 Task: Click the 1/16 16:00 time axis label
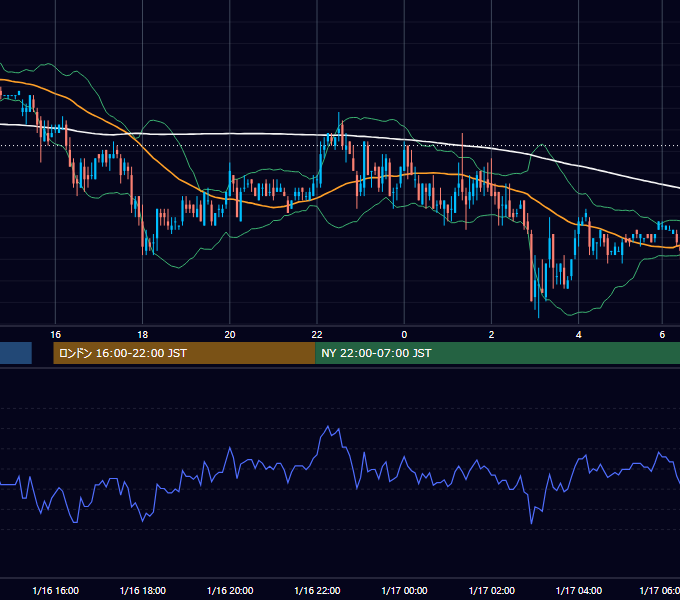tap(56, 590)
